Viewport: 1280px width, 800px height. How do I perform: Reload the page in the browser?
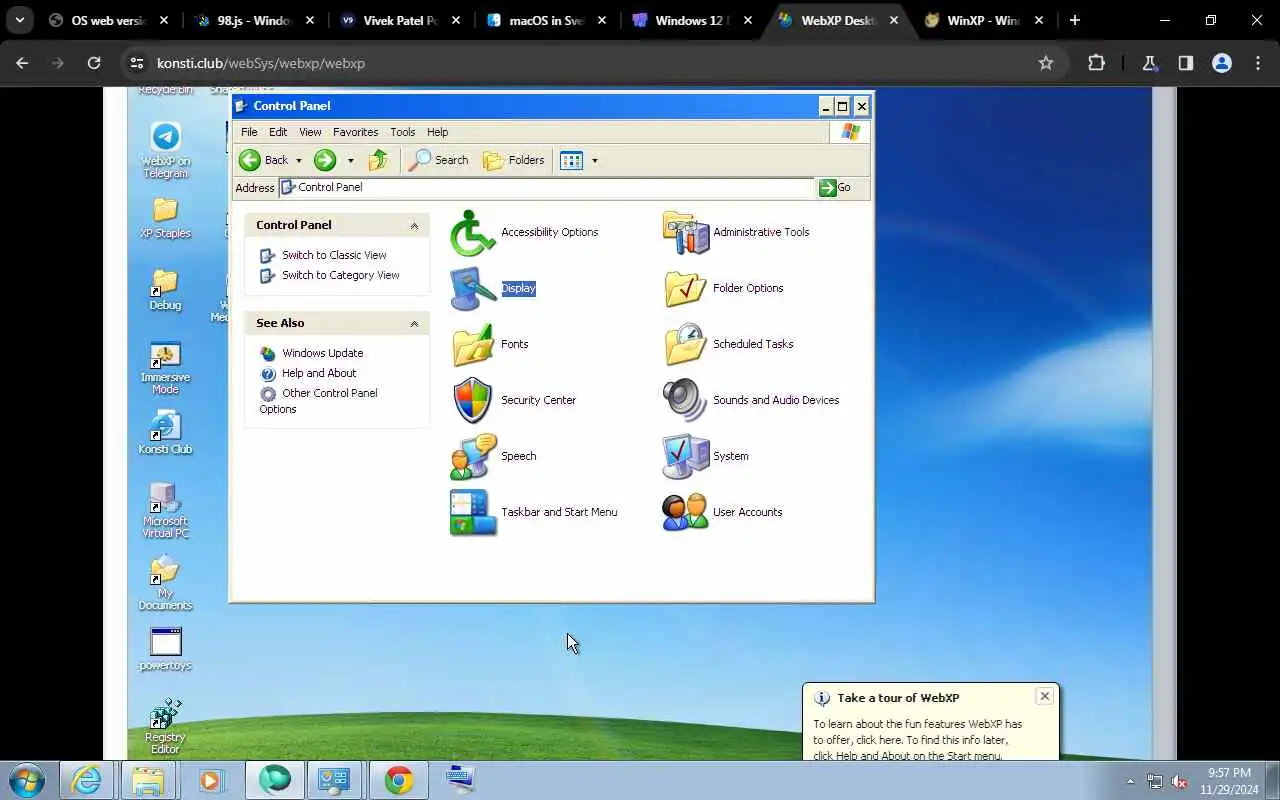click(94, 63)
